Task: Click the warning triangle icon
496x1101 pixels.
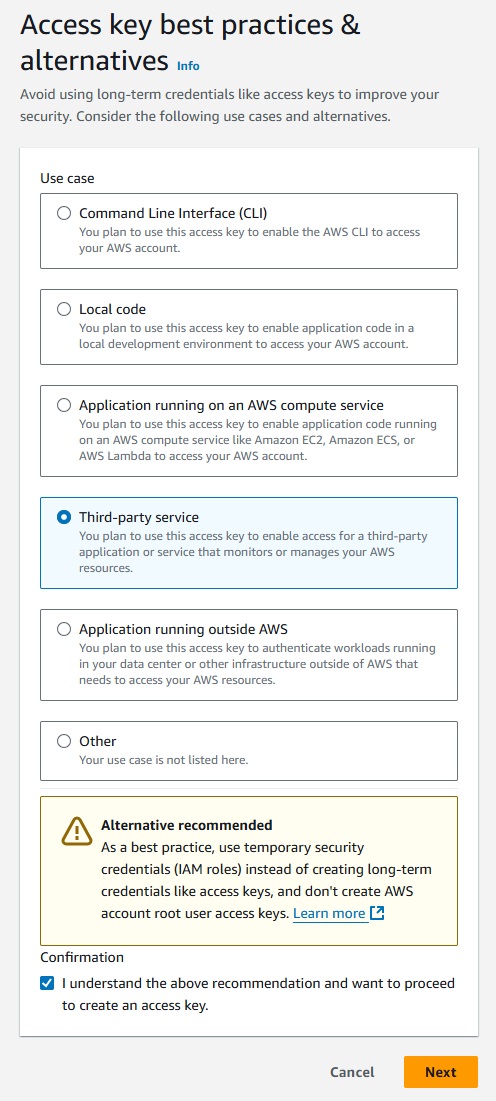Action: click(77, 831)
